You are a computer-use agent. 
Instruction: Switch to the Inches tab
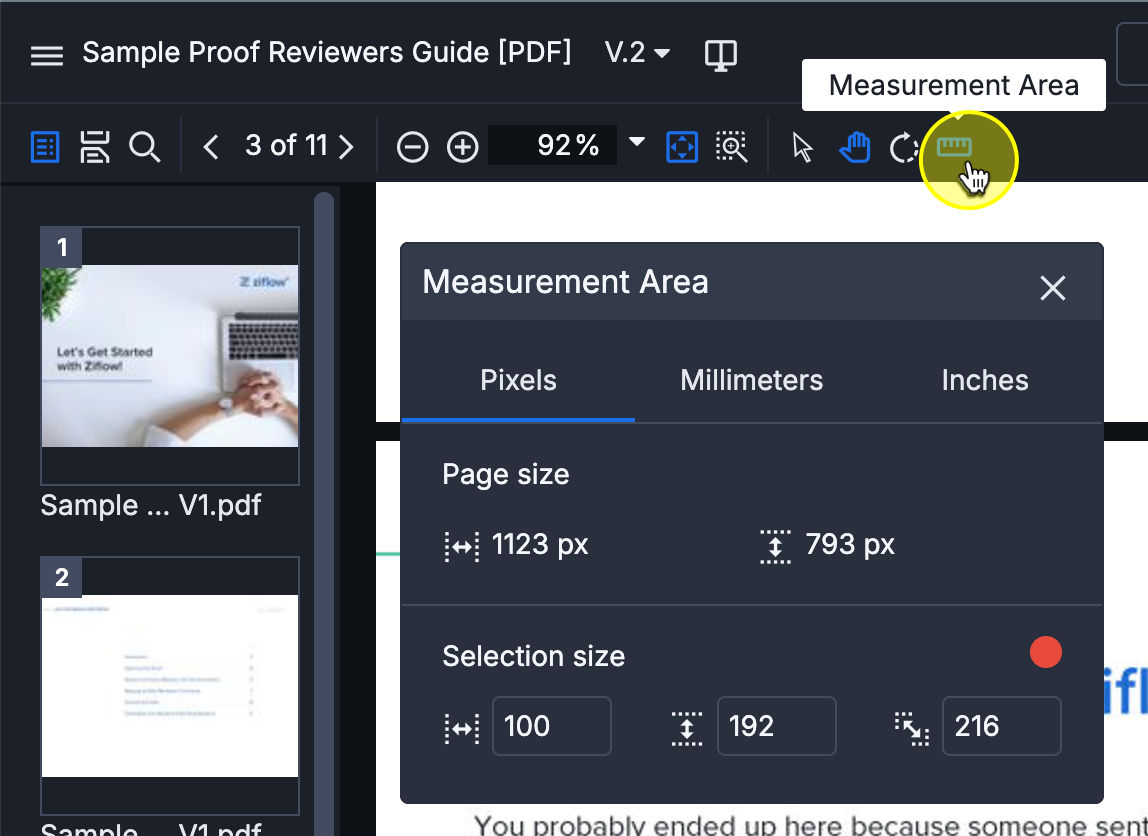985,381
